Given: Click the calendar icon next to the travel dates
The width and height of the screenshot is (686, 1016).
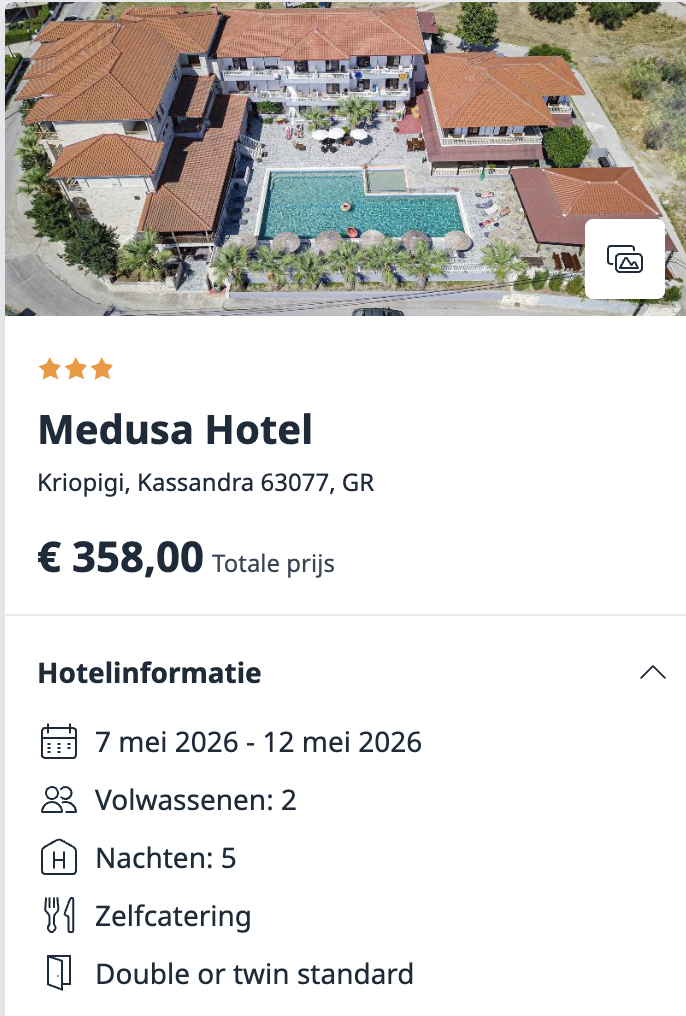Looking at the screenshot, I should tap(58, 742).
